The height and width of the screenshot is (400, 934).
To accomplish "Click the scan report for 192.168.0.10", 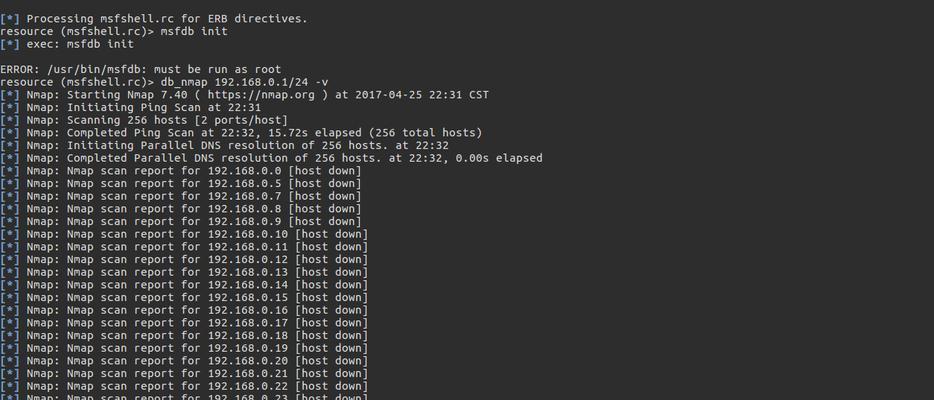I will (x=184, y=235).
